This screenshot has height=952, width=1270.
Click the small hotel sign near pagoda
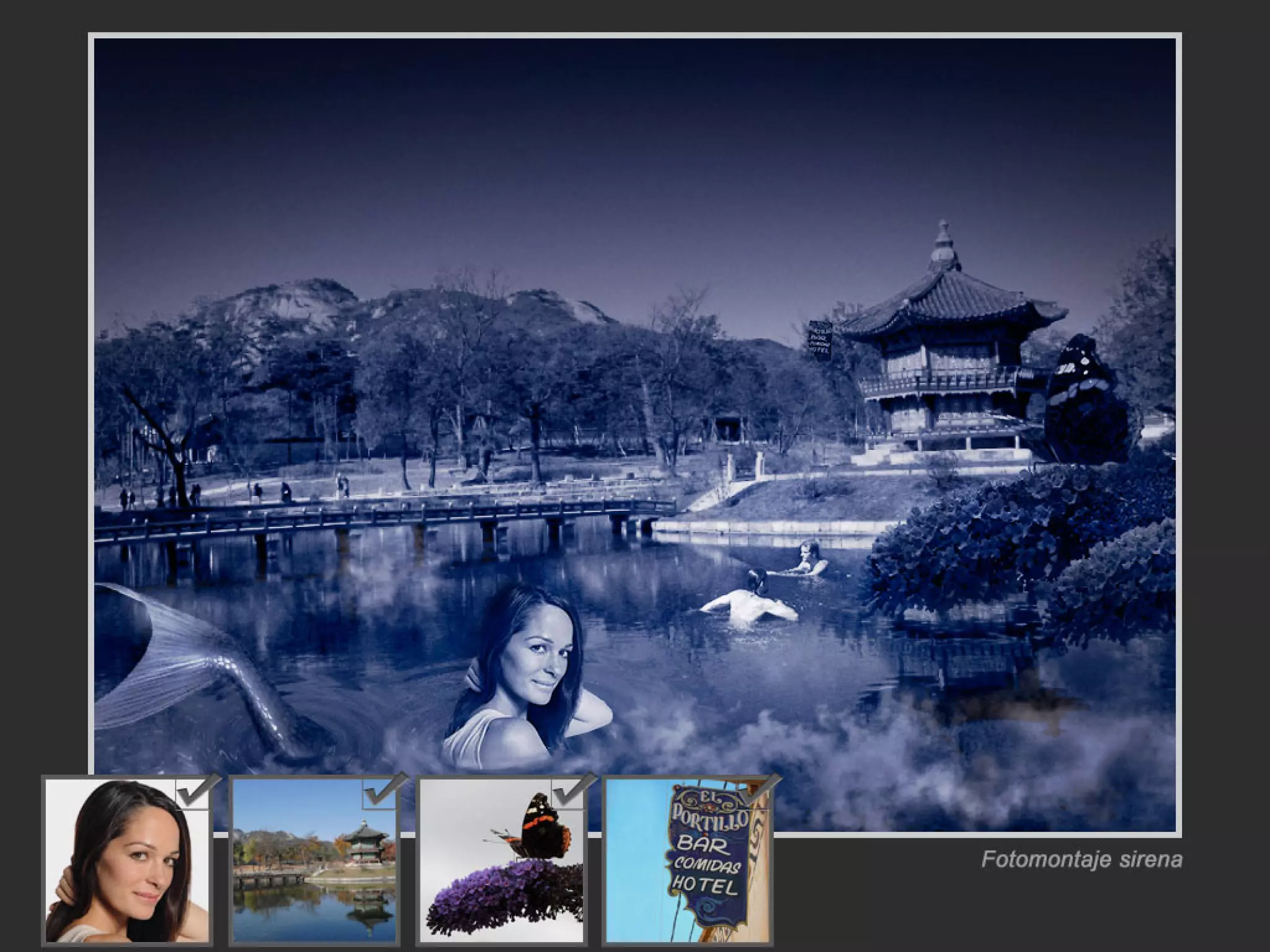pyautogui.click(x=819, y=340)
